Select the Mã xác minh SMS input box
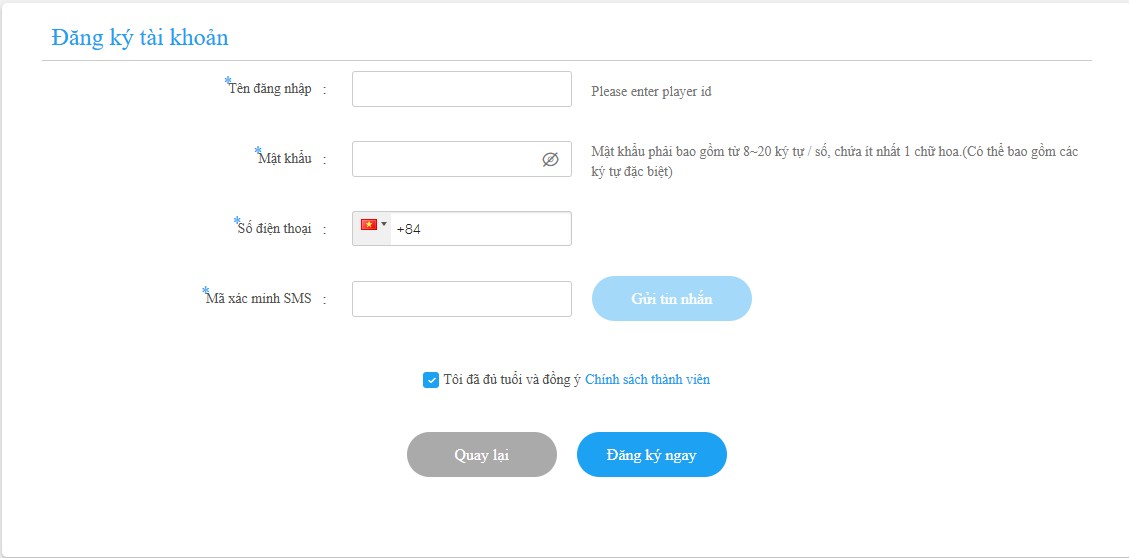The image size is (1129, 558). 461,299
